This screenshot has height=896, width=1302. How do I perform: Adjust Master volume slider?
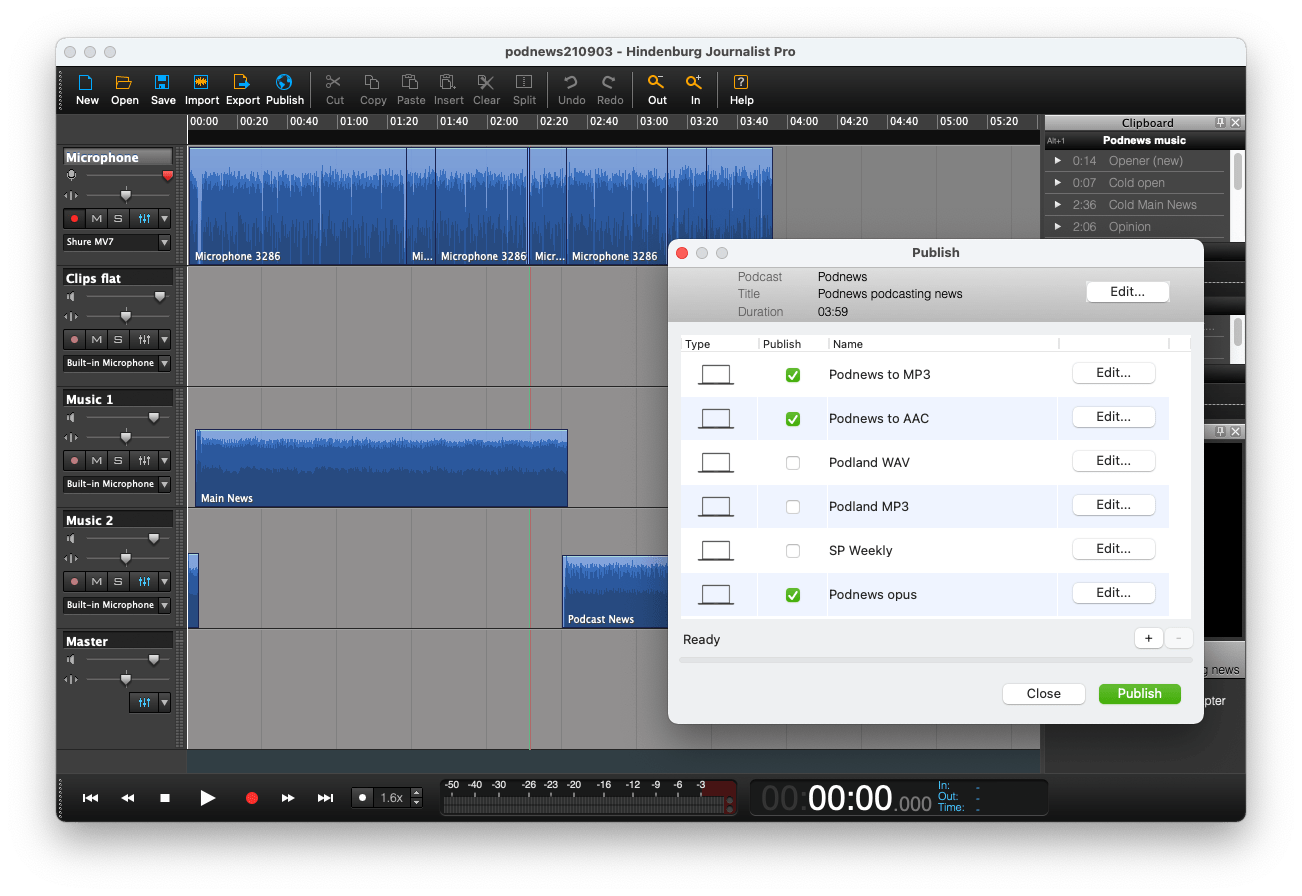(153, 659)
